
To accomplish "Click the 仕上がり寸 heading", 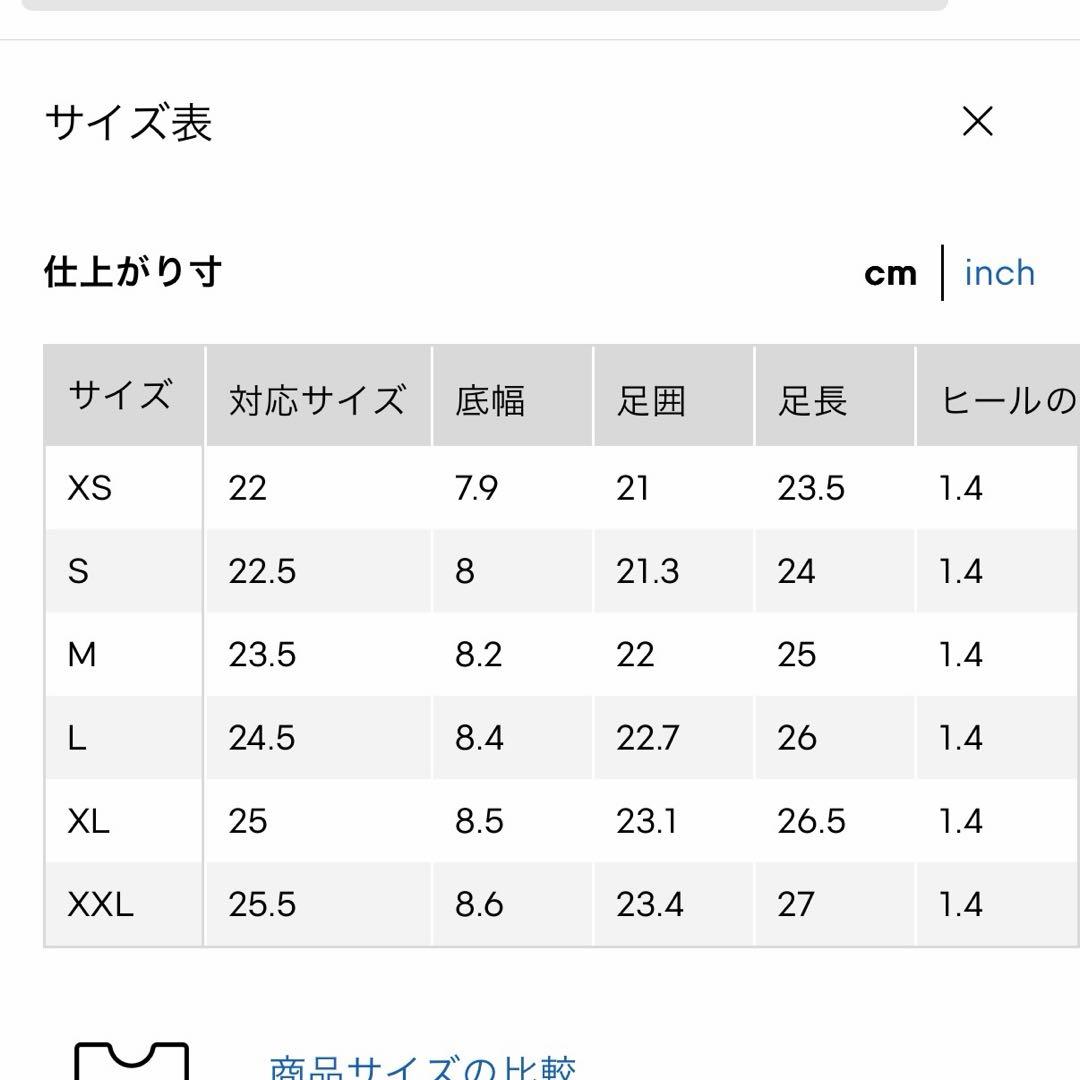I will [133, 271].
